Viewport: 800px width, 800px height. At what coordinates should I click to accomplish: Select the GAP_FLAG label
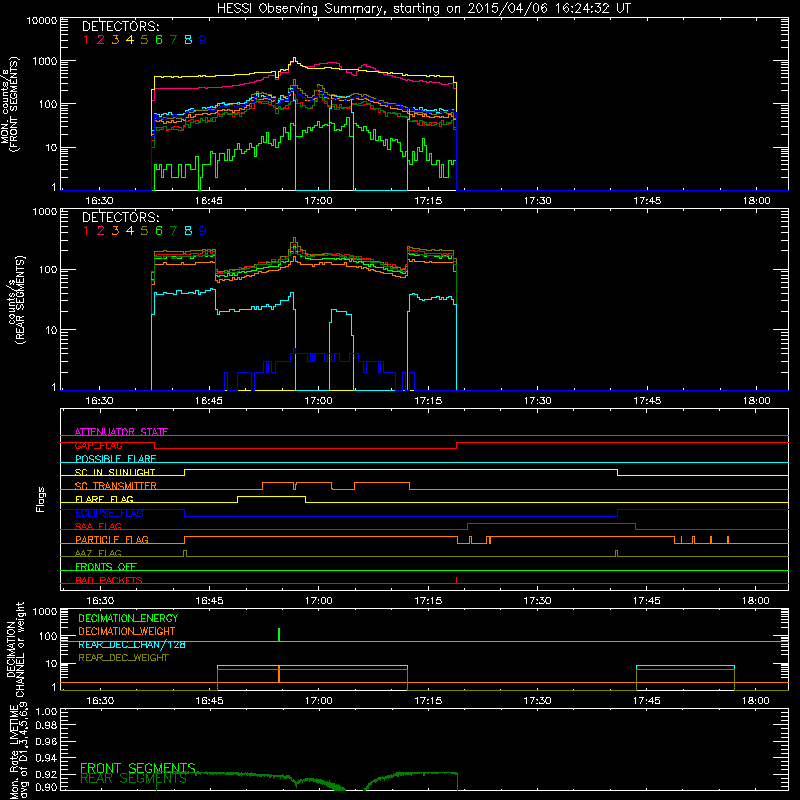pos(98,445)
